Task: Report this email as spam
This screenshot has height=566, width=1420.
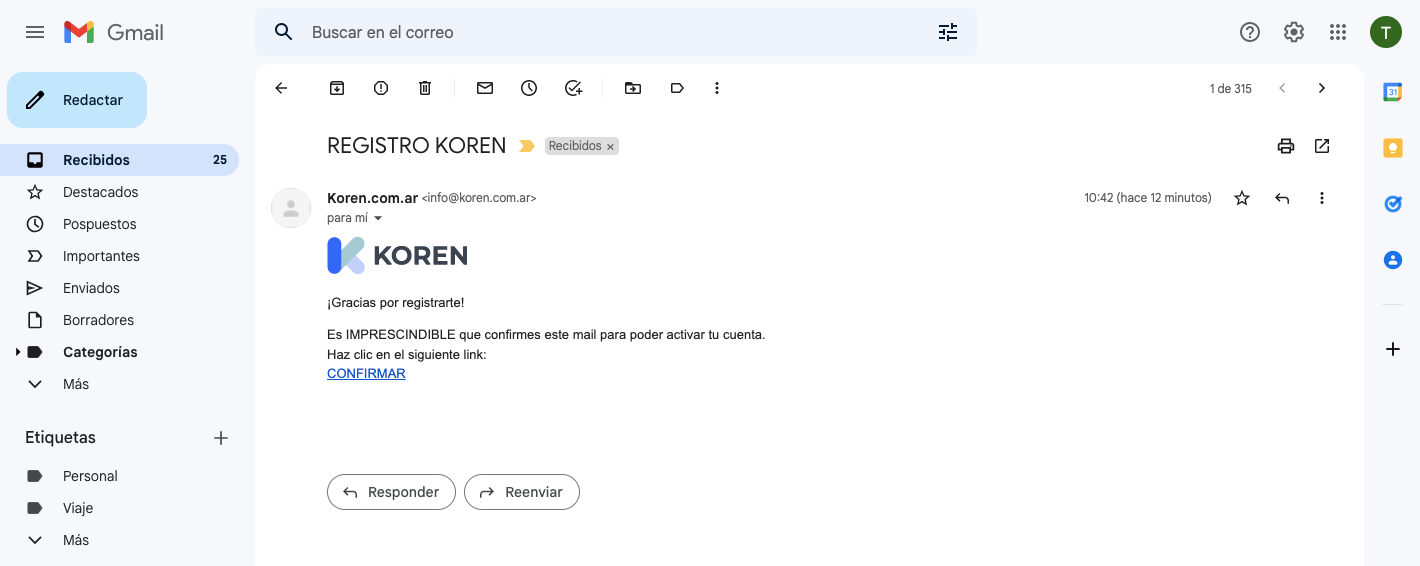Action: coord(381,88)
